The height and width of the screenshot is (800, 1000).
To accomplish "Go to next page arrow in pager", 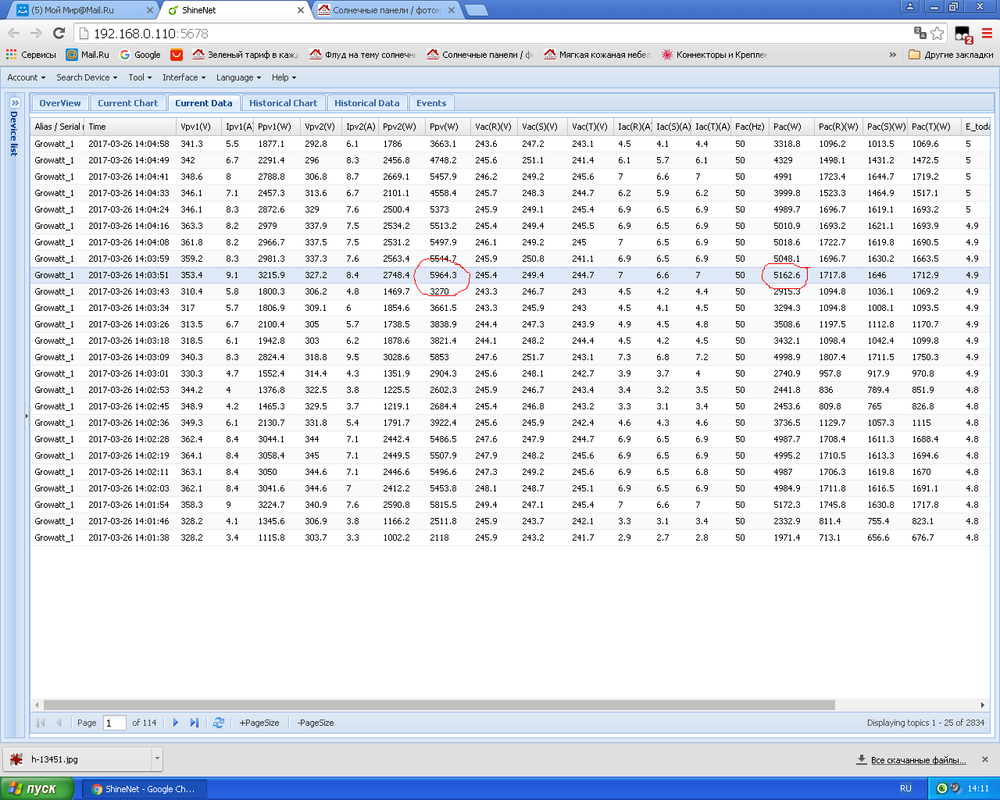I will point(175,723).
